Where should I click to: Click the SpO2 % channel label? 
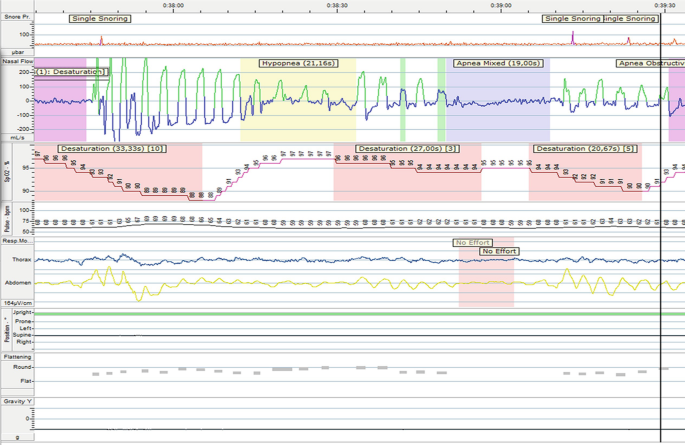click(x=7, y=173)
